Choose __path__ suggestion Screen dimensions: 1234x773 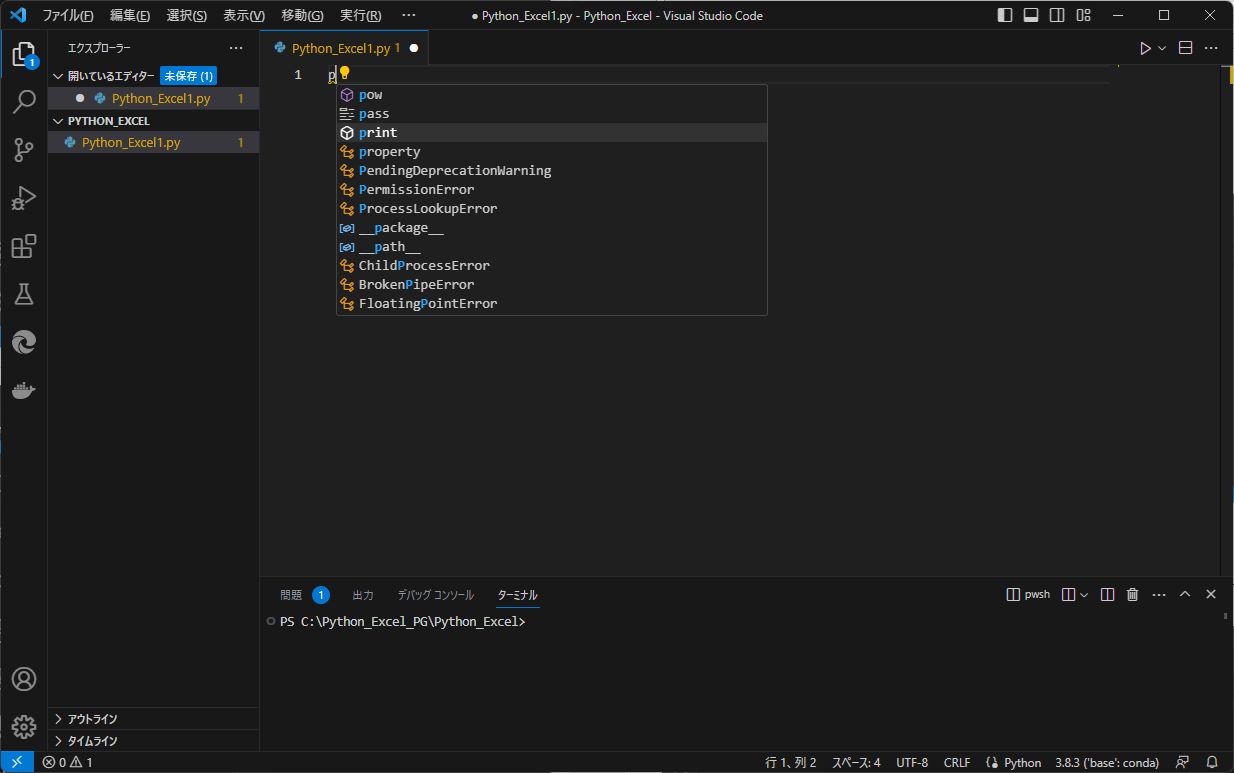pyautogui.click(x=552, y=247)
